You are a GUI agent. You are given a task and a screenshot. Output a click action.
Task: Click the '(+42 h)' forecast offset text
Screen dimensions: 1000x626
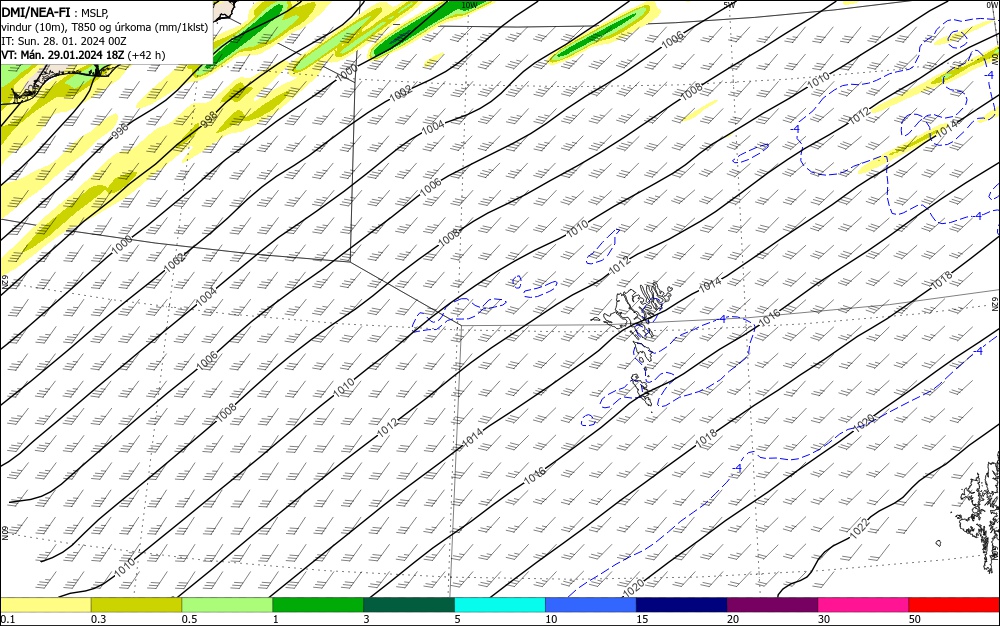(146, 55)
